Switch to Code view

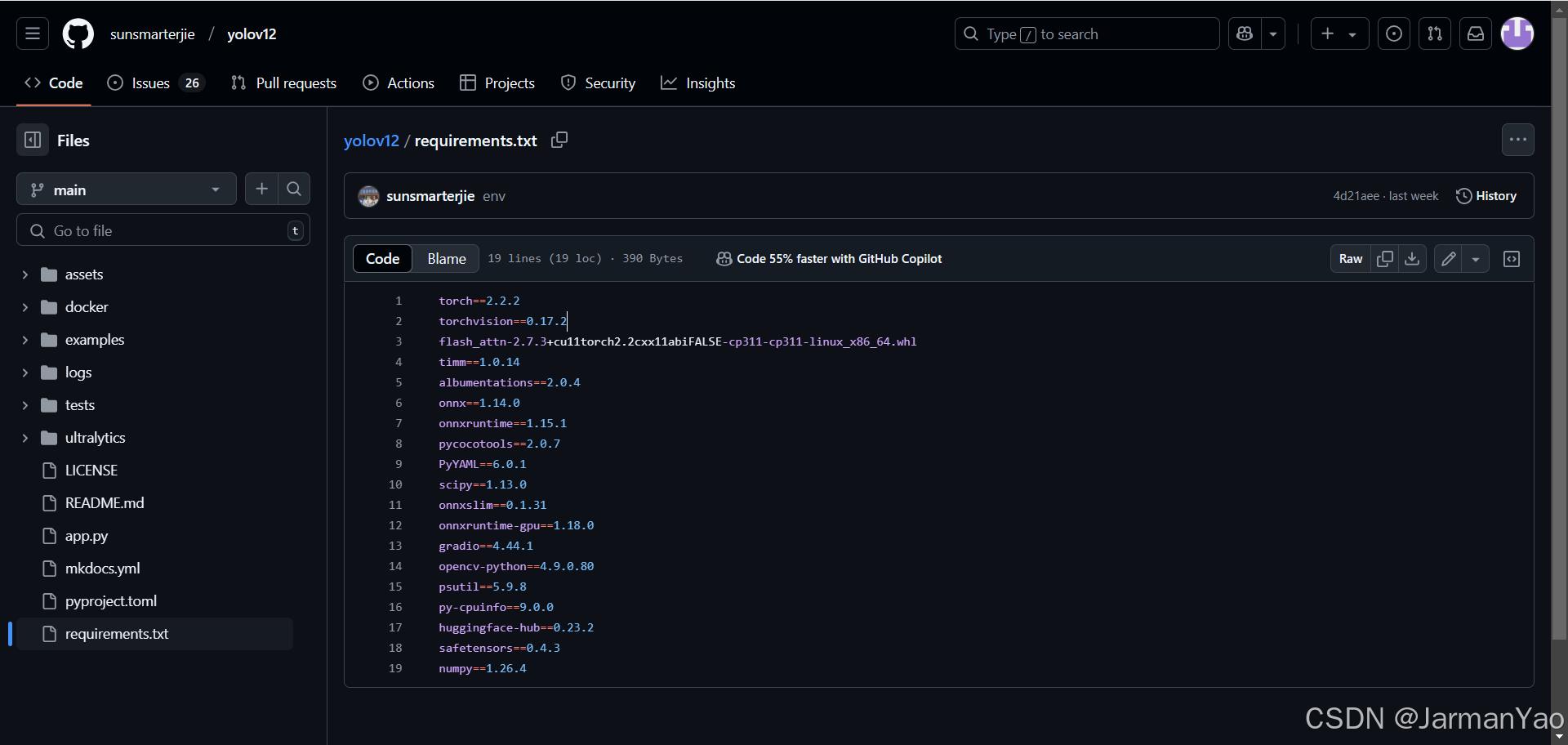[x=382, y=258]
